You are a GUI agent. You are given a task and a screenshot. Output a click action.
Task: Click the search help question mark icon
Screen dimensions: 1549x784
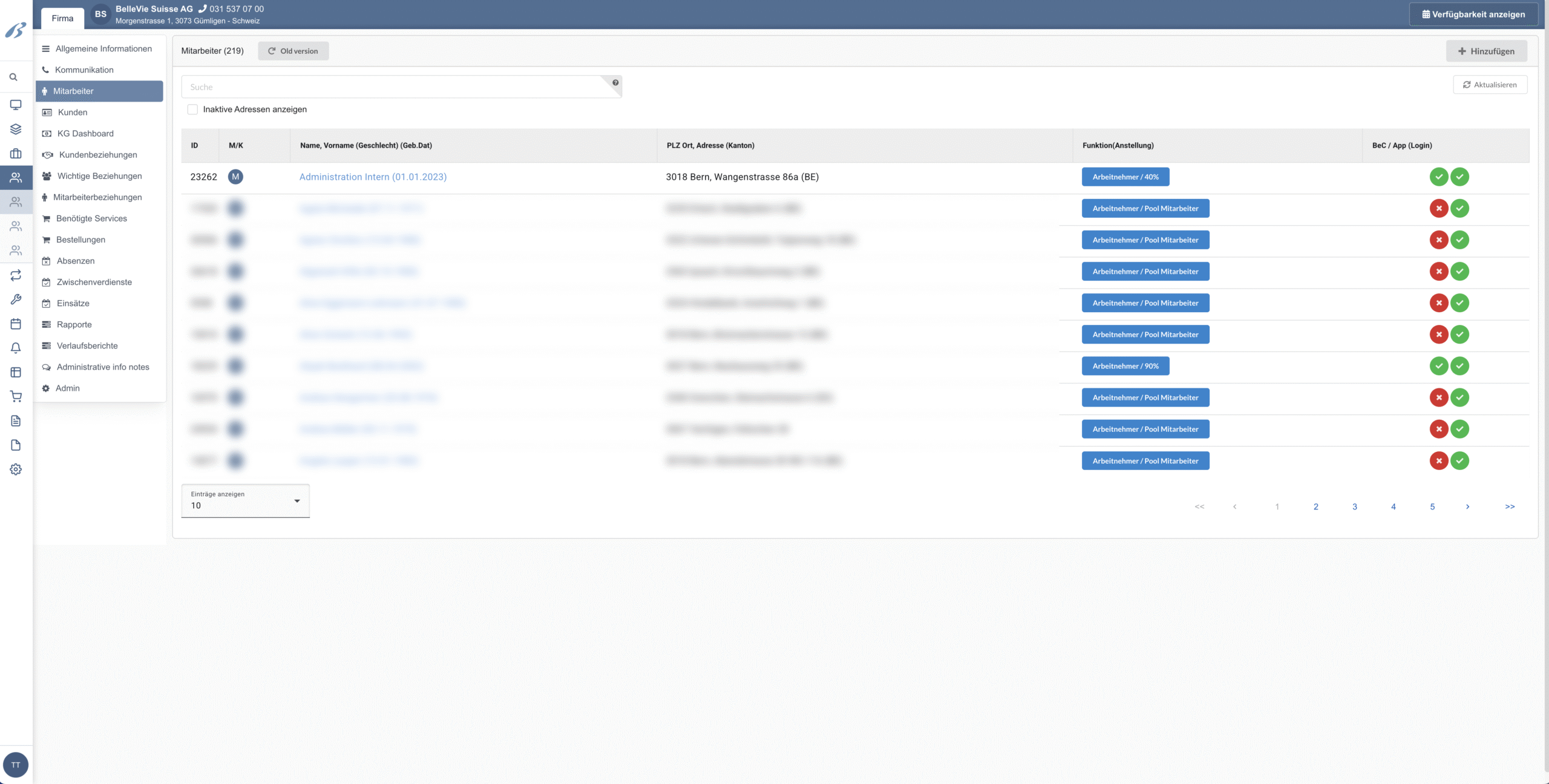pos(615,83)
